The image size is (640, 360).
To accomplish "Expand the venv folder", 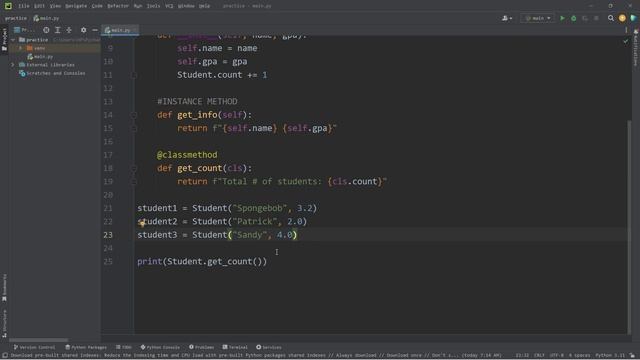I will pos(21,48).
